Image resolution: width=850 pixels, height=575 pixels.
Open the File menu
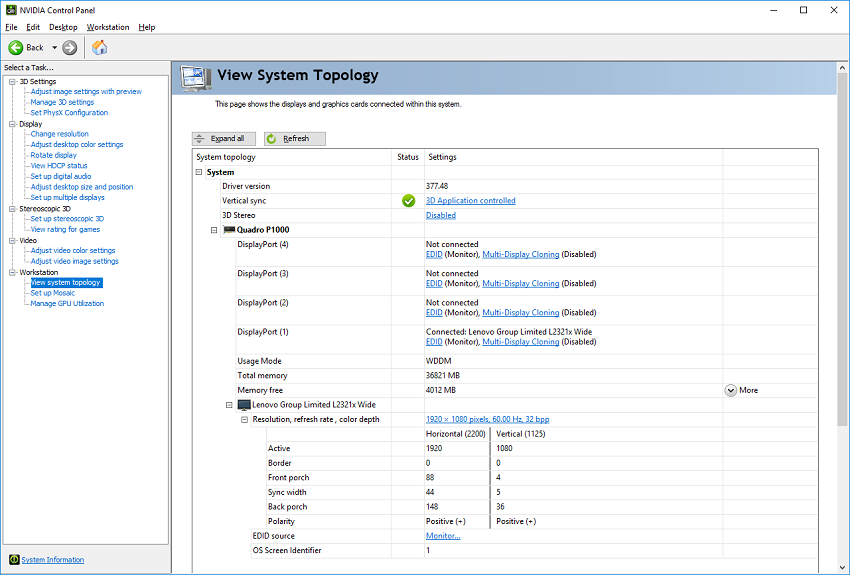tap(11, 27)
